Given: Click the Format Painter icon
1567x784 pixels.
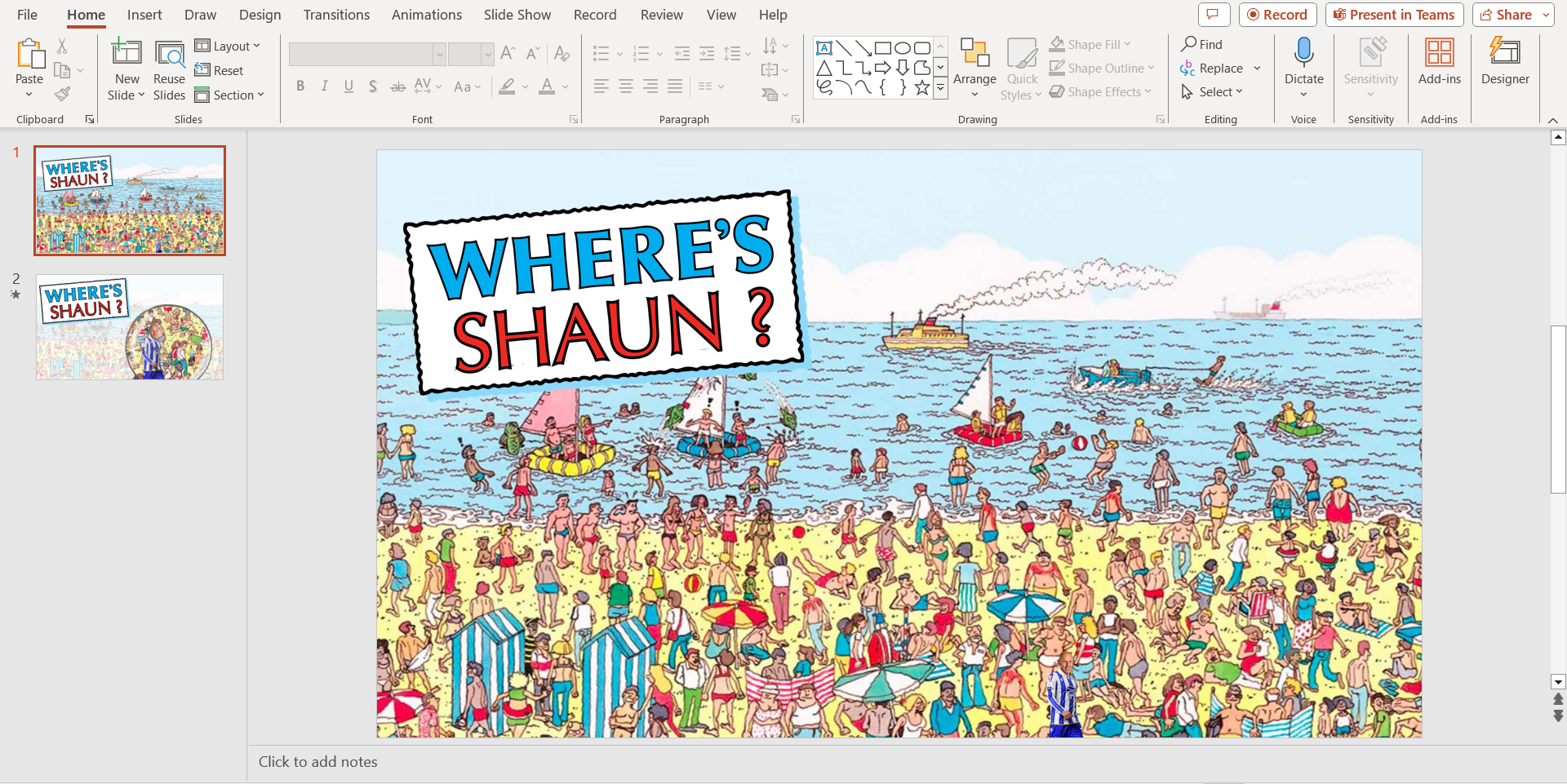Looking at the screenshot, I should 62,95.
